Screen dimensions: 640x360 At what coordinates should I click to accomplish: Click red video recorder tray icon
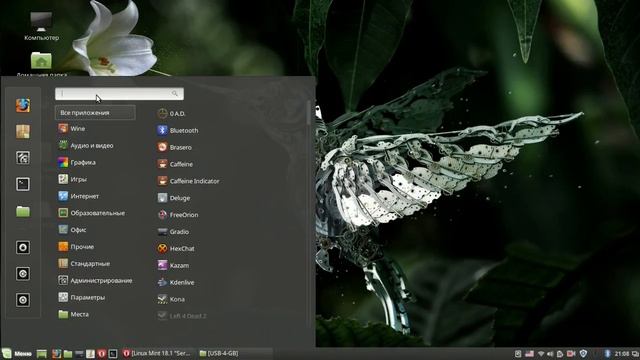[571, 353]
